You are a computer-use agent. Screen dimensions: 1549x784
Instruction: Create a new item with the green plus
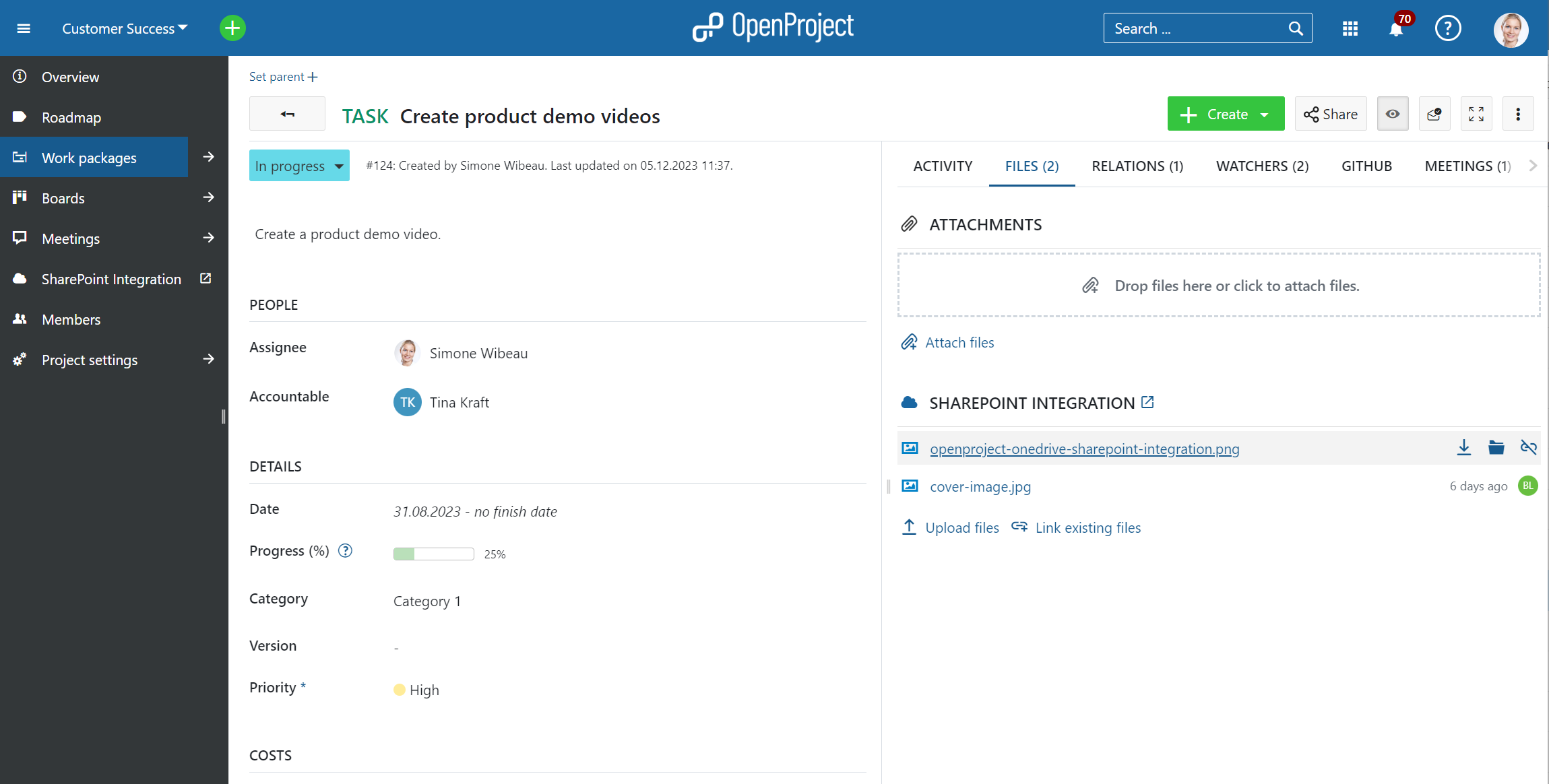tap(232, 28)
